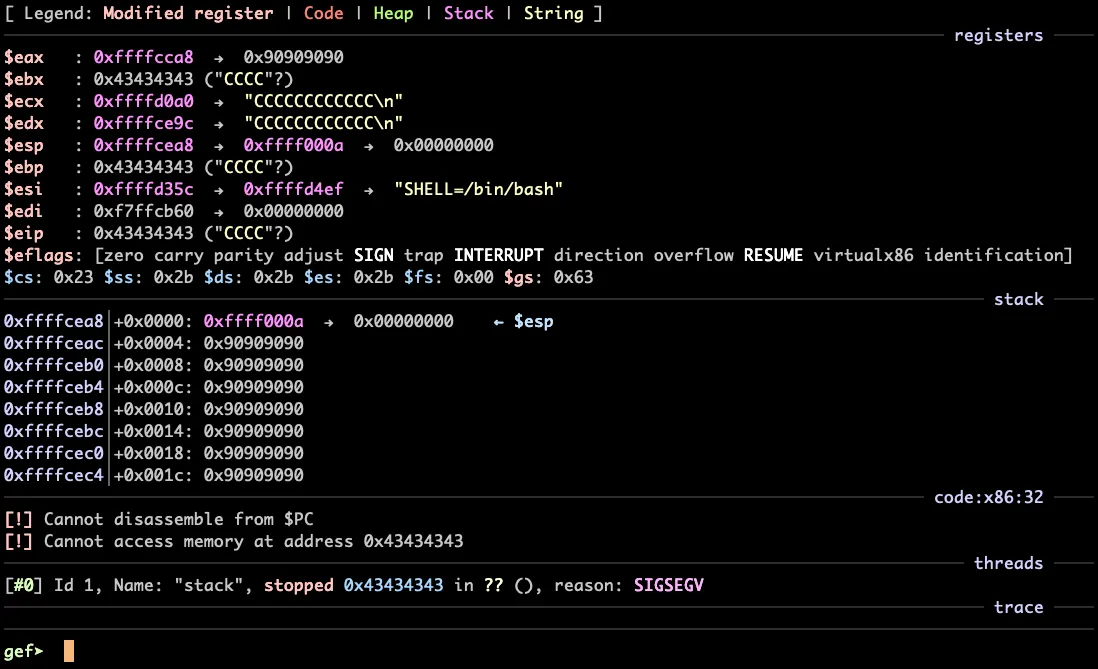
Task: Click the 'trace' section header
Action: point(1018,607)
